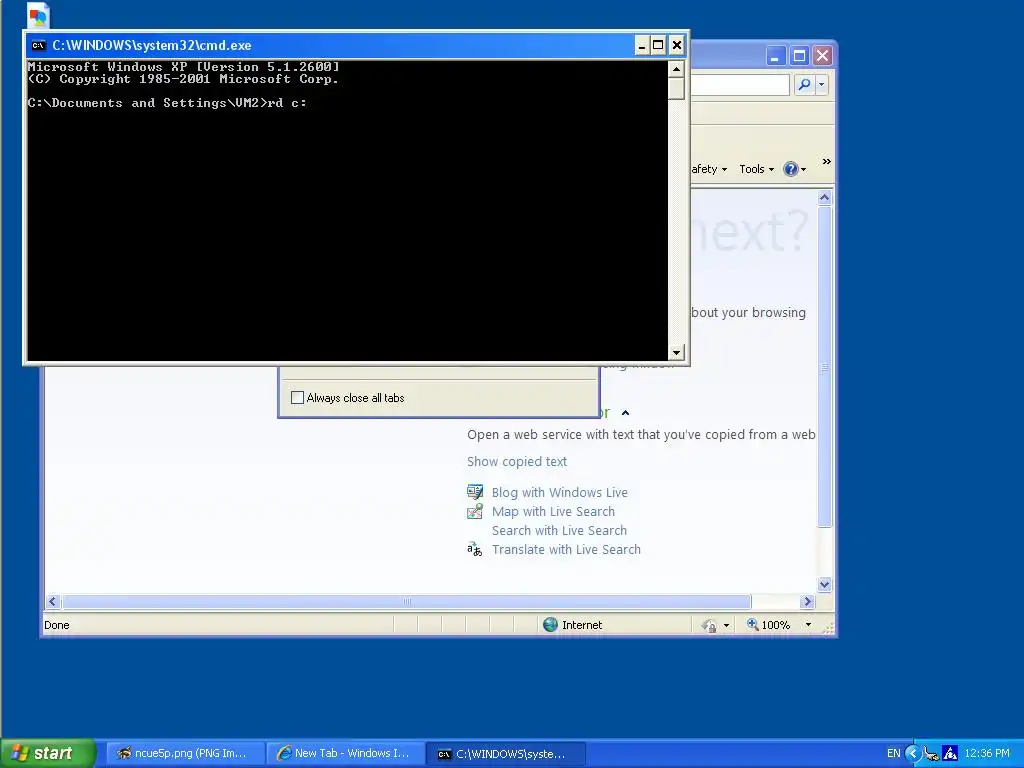Screen dimensions: 1024x768
Task: Click the rd c: command line text
Action: click(x=287, y=103)
